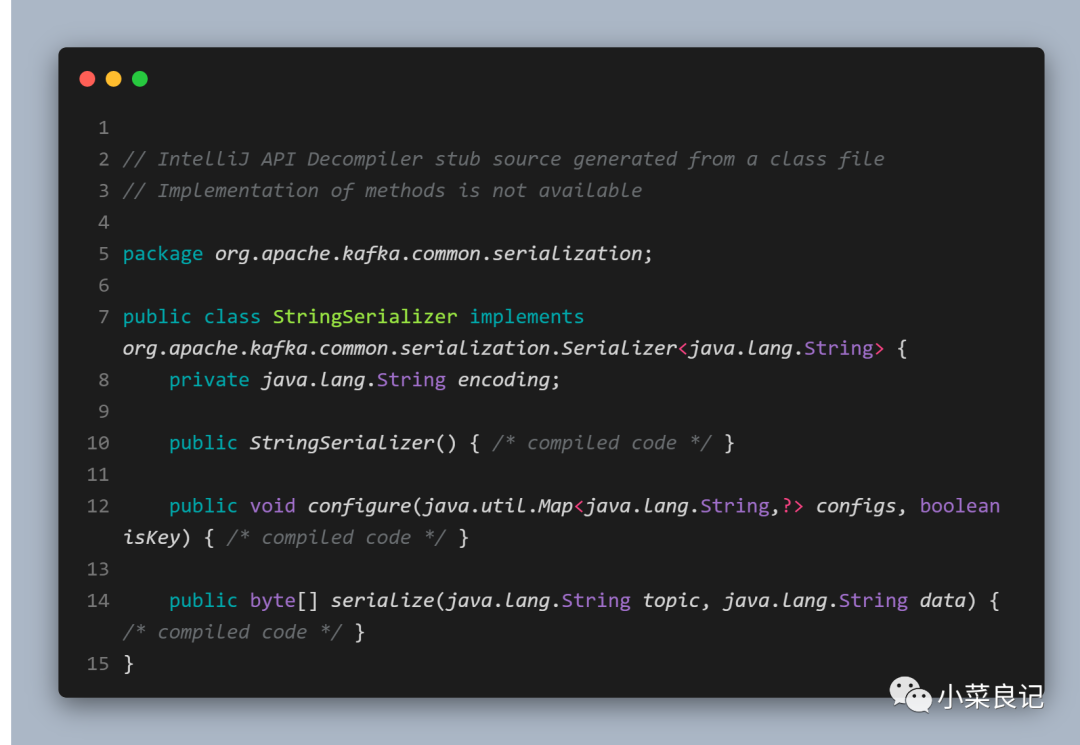Click the StringSerializer class name
This screenshot has width=1080, height=745.
pos(365,317)
